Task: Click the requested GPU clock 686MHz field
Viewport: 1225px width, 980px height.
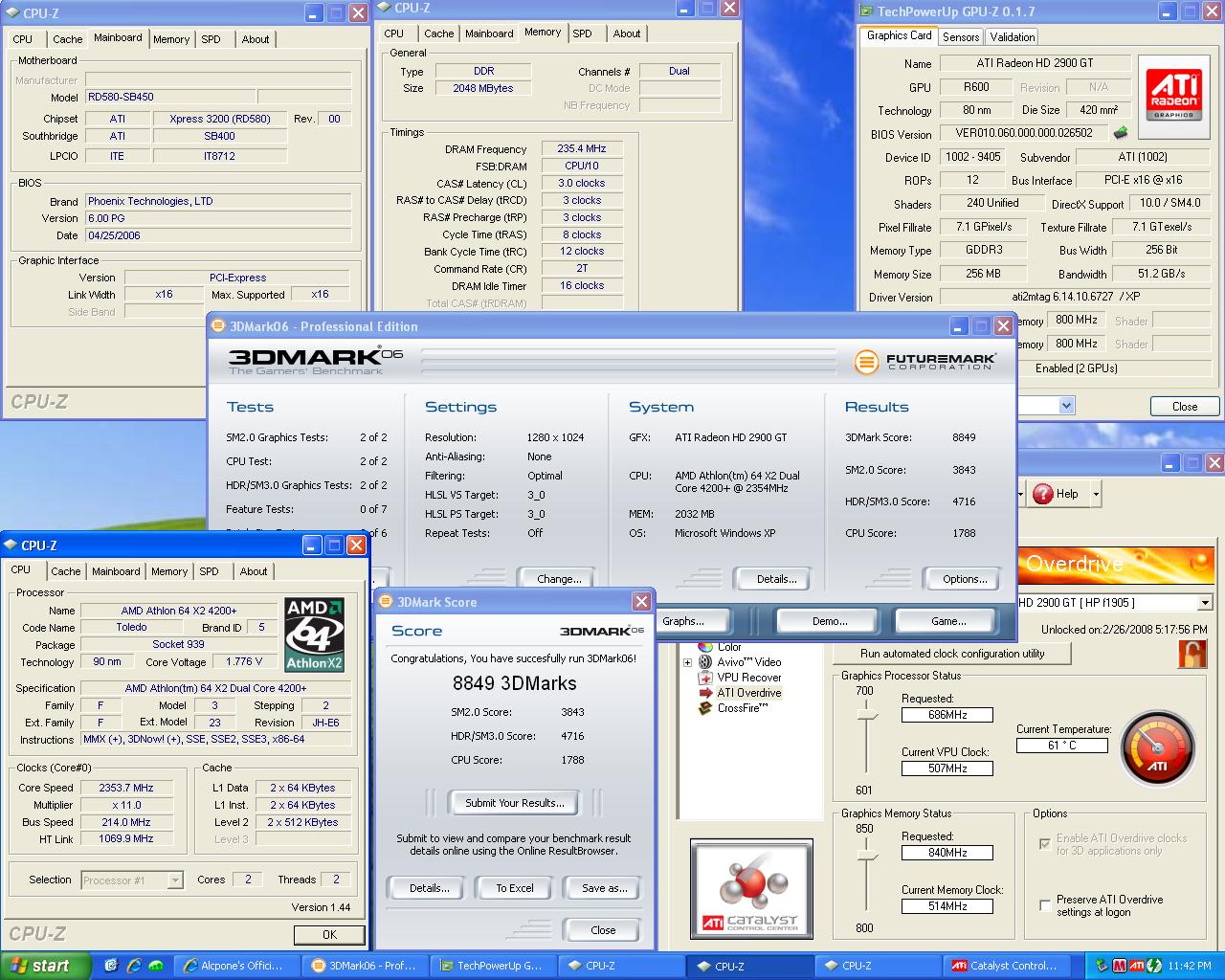Action: pyautogui.click(x=947, y=715)
